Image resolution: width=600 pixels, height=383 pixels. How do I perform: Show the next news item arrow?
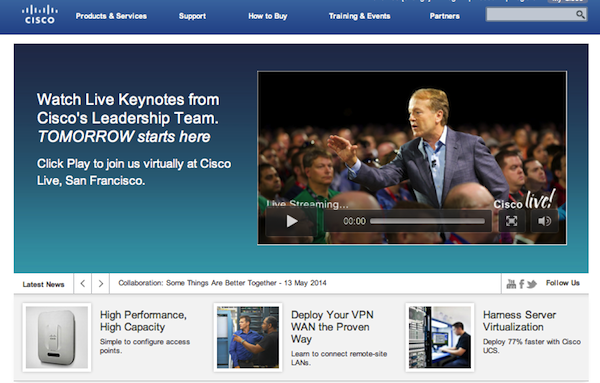tap(101, 284)
